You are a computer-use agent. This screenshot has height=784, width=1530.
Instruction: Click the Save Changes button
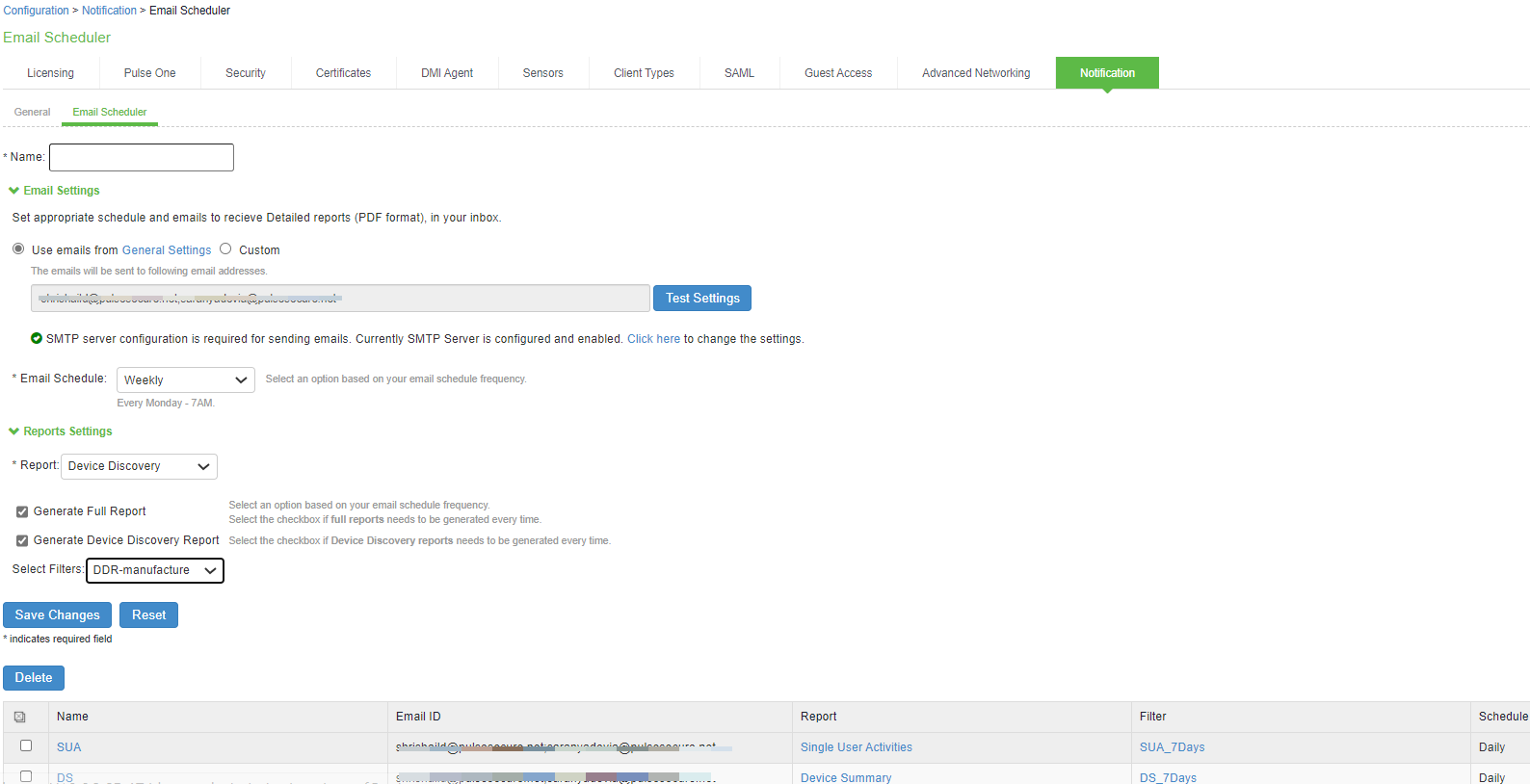pos(57,614)
